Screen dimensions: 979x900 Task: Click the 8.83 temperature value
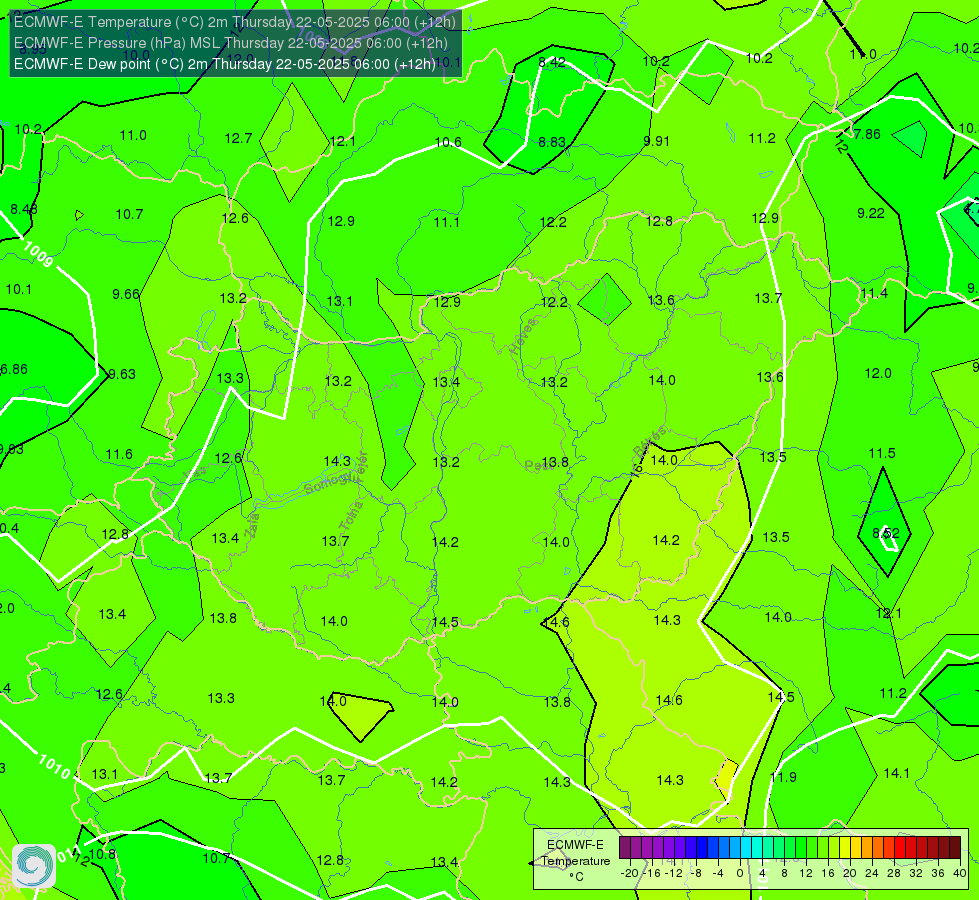[x=552, y=142]
